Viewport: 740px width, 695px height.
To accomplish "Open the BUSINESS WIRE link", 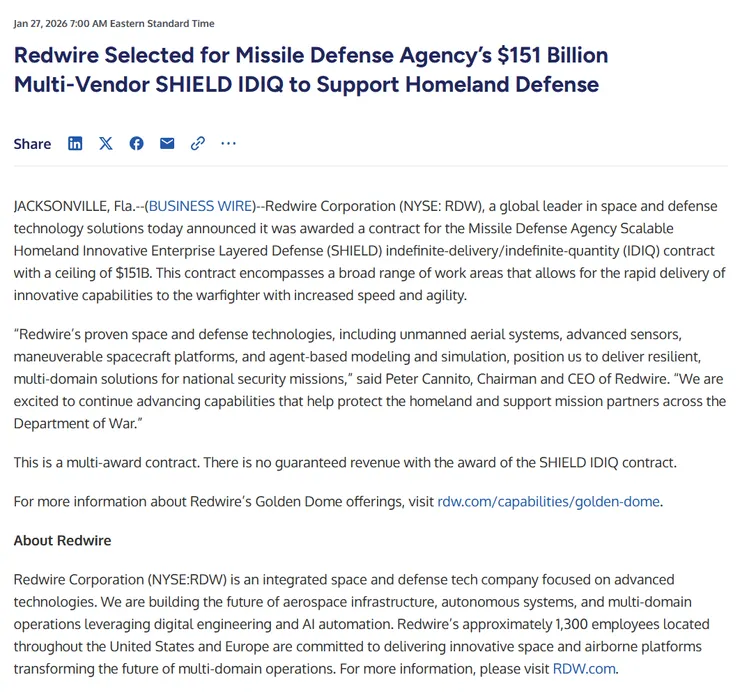I will [200, 206].
